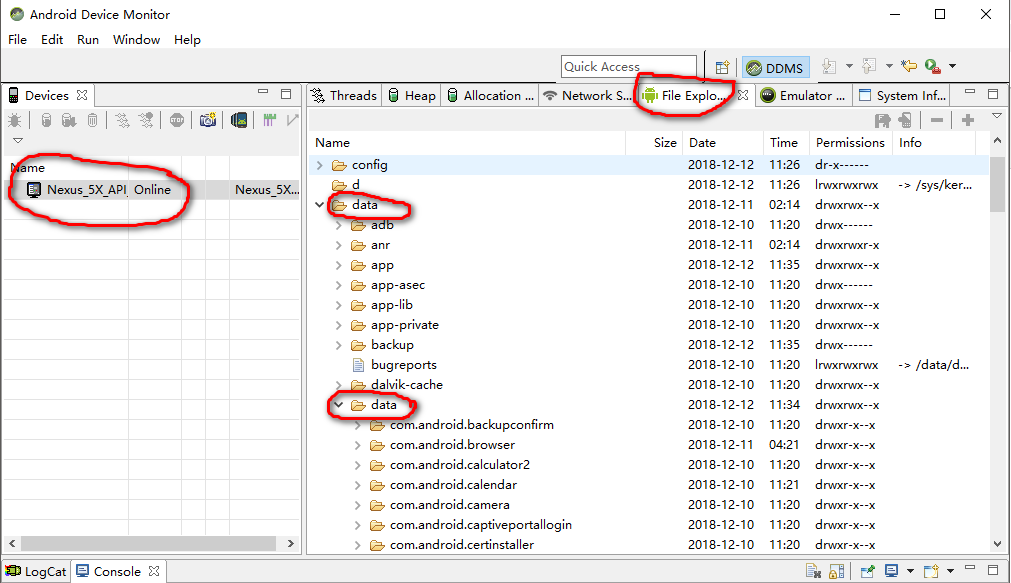Click the previous annotation toolbar icon
The width and height of the screenshot is (1011, 583).
click(869, 66)
